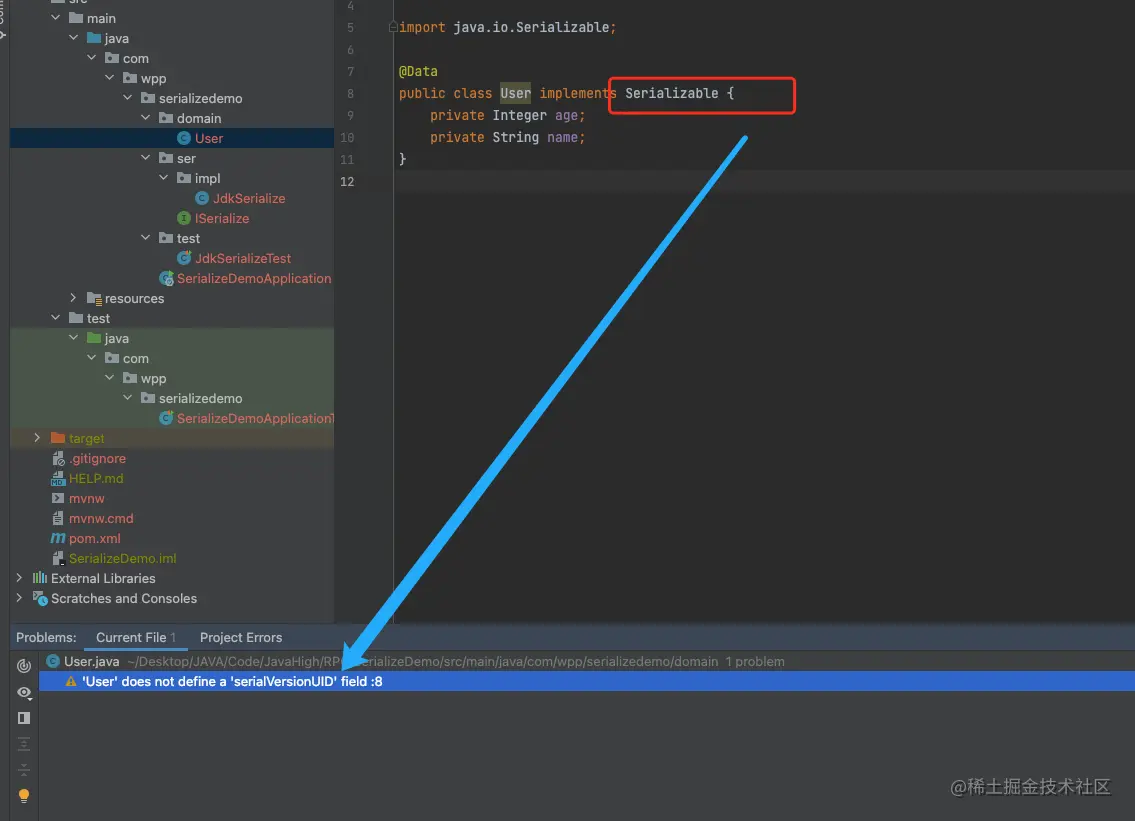Click the top icon in Problems toolbar
Screen dimensions: 1135x821
coord(24,665)
